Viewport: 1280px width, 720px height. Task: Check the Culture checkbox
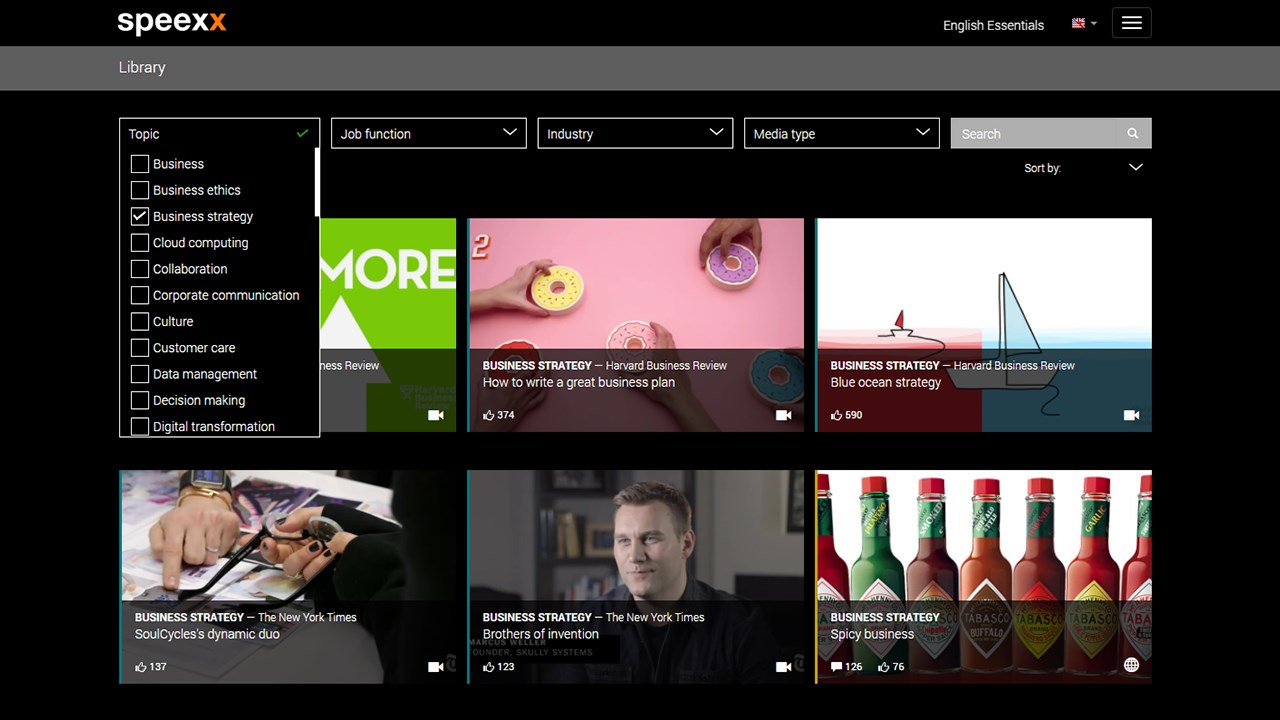pos(140,321)
